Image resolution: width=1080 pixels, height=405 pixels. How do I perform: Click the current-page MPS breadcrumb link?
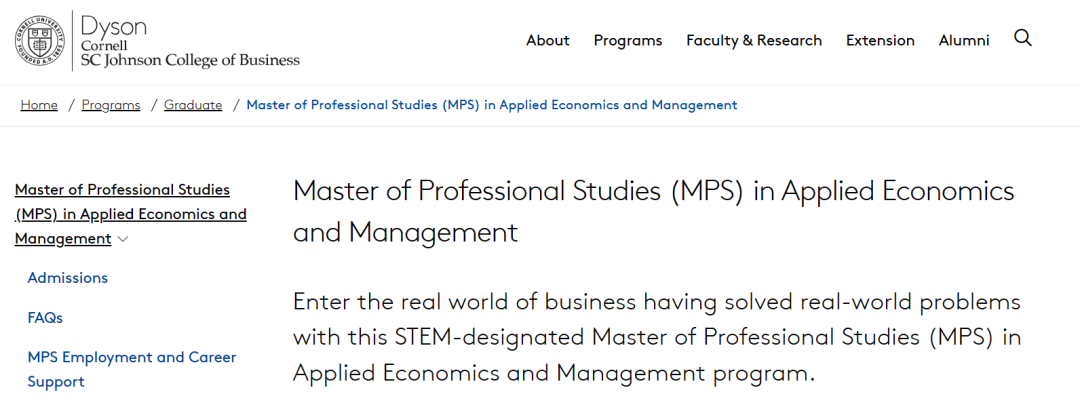[x=492, y=105]
